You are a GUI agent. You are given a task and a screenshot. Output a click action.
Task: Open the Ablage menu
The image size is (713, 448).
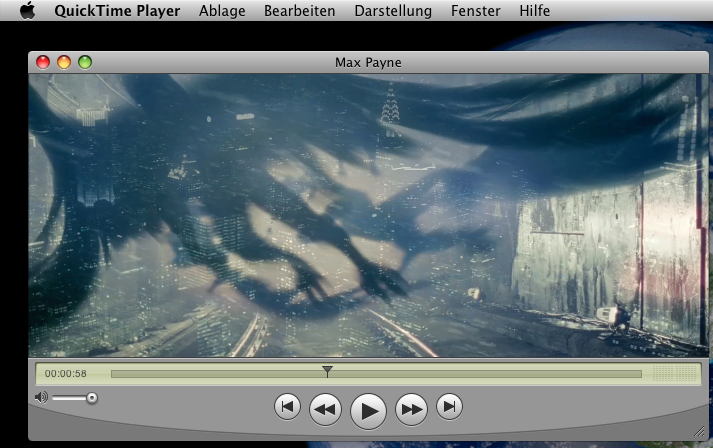222,11
